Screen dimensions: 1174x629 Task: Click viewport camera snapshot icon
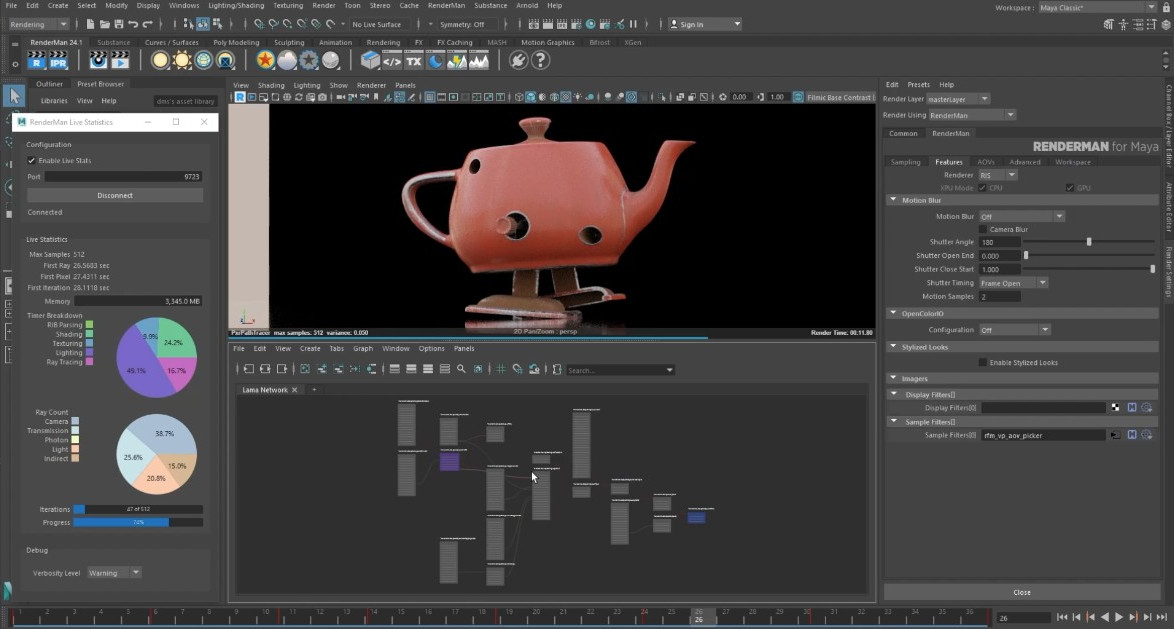tap(322, 97)
